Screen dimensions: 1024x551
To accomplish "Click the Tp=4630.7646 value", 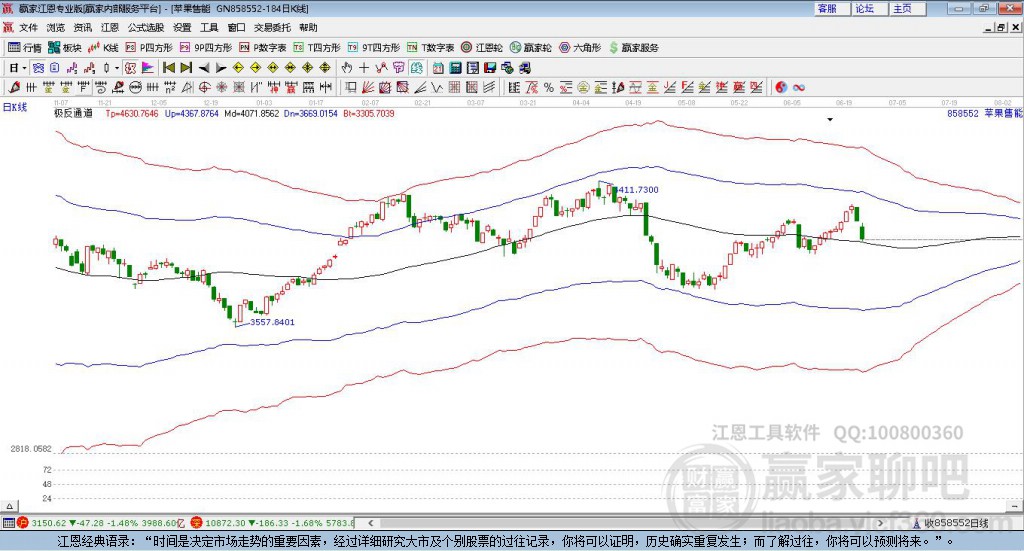I will (132, 113).
